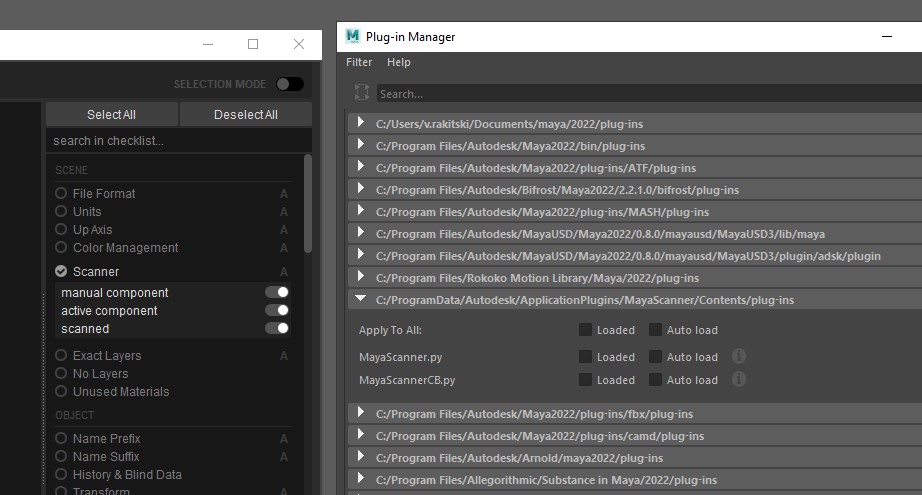This screenshot has width=922, height=495.
Task: Uncheck the Scanner checklist item
Action: click(61, 271)
